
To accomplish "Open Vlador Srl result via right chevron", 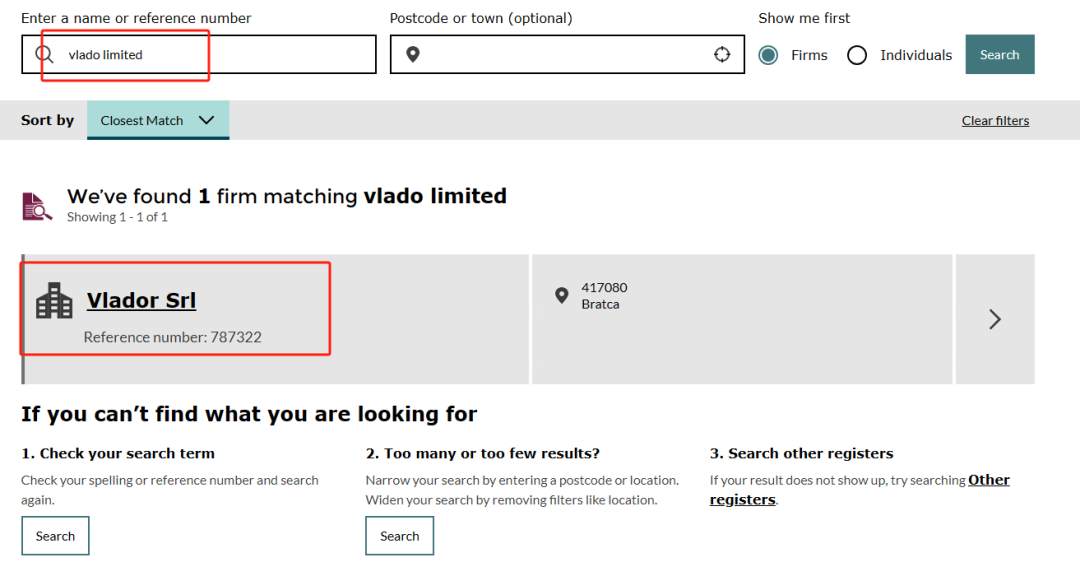I will pos(994,319).
